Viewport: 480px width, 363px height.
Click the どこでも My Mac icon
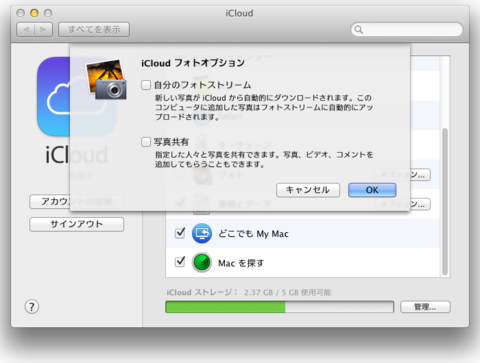point(202,233)
